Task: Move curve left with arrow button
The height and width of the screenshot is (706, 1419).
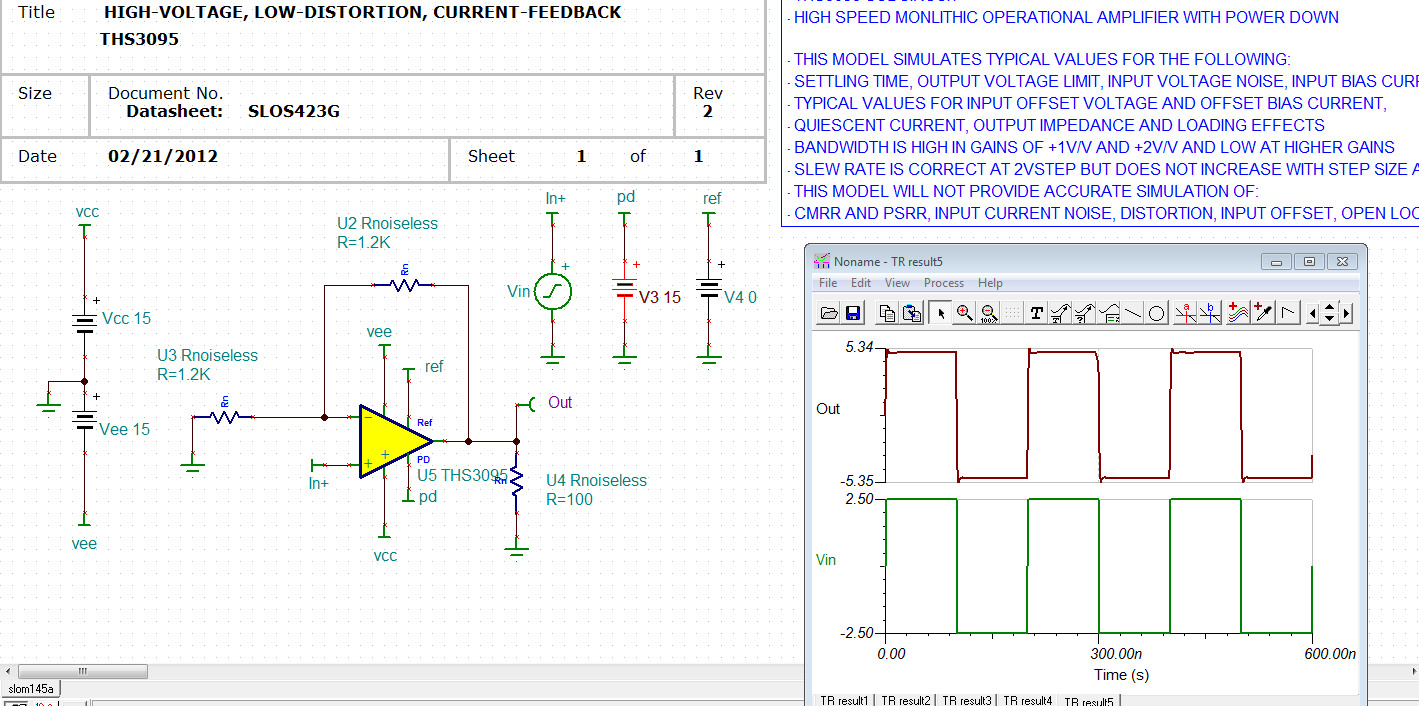Action: (x=1313, y=313)
